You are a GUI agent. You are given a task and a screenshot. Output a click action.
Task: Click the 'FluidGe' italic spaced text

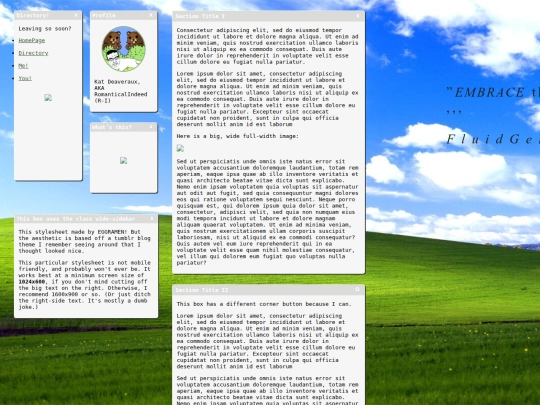click(493, 139)
